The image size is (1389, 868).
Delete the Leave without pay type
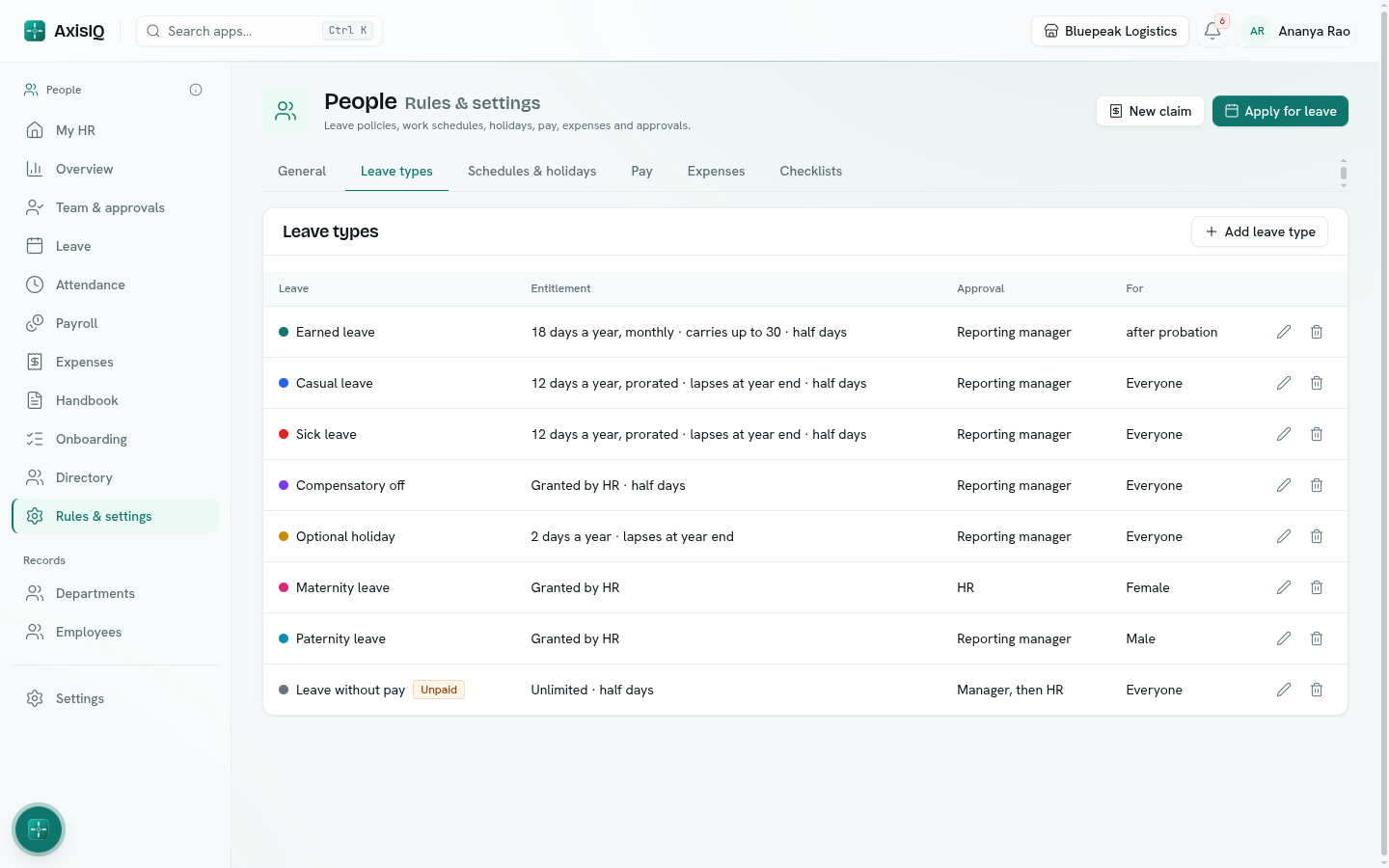(x=1317, y=690)
